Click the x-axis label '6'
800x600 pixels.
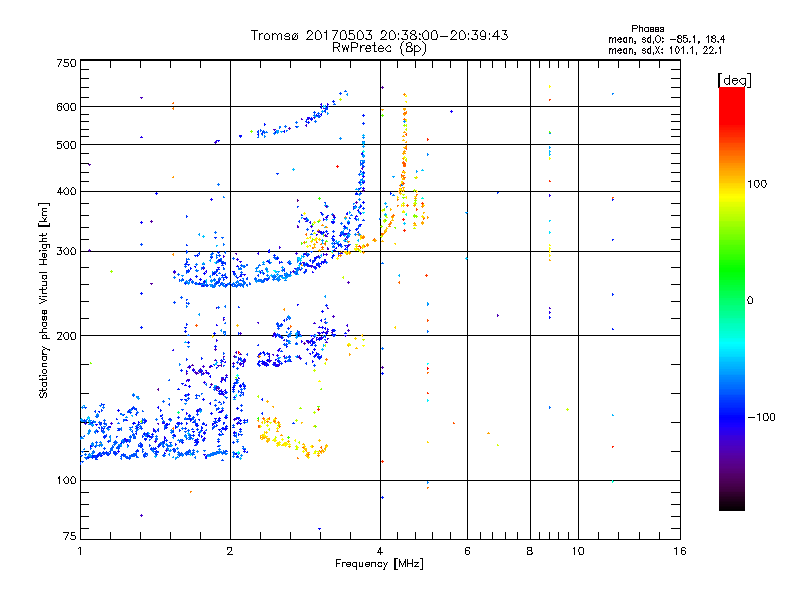coord(467,551)
